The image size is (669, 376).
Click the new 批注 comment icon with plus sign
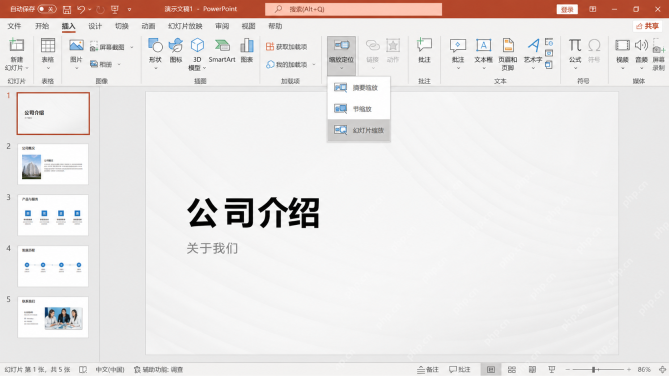pos(424,45)
